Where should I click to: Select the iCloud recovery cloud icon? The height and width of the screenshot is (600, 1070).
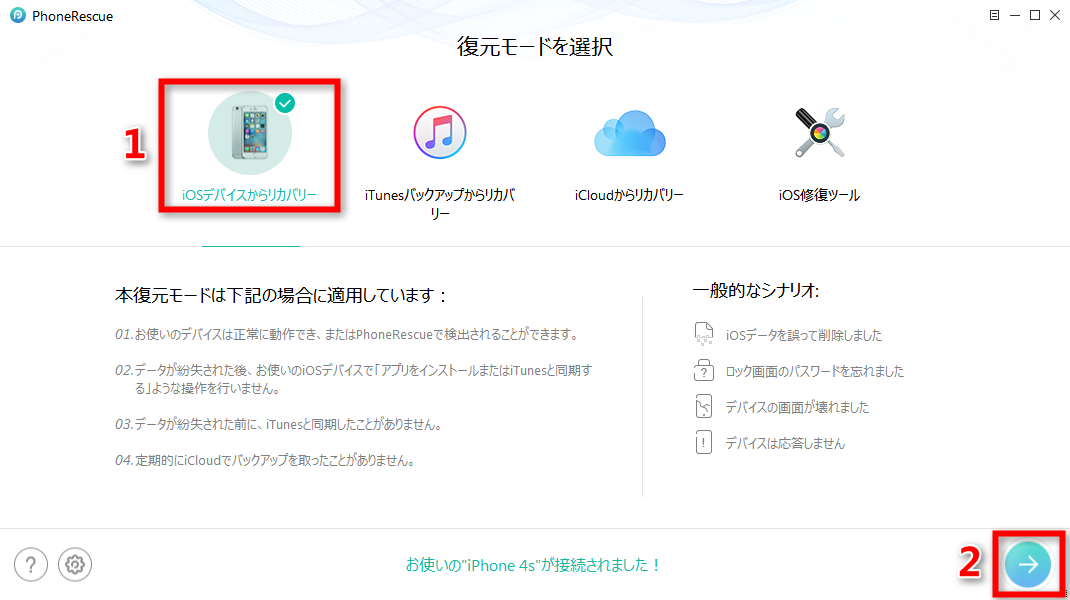629,133
